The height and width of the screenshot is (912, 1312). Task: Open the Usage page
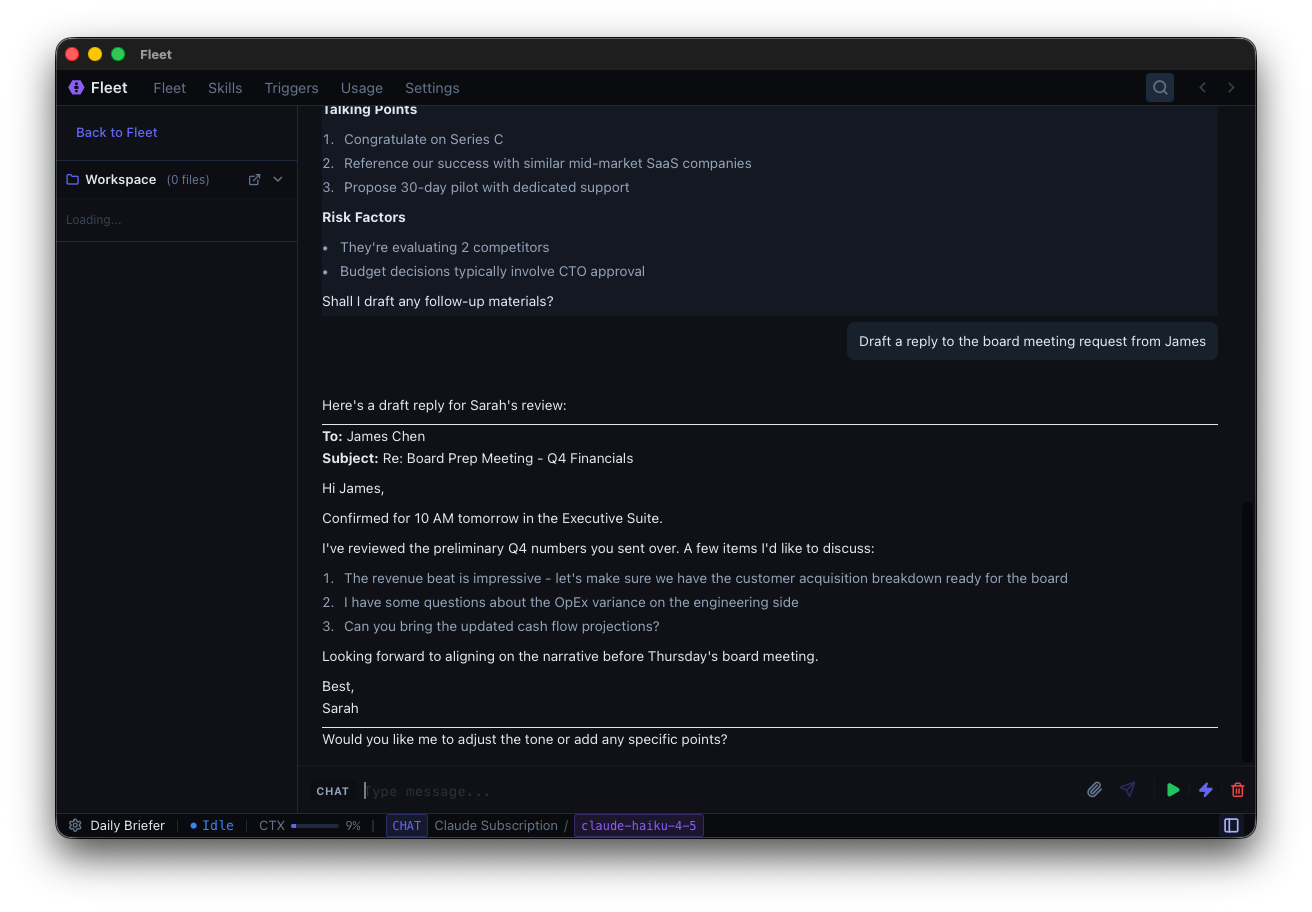pyautogui.click(x=361, y=87)
